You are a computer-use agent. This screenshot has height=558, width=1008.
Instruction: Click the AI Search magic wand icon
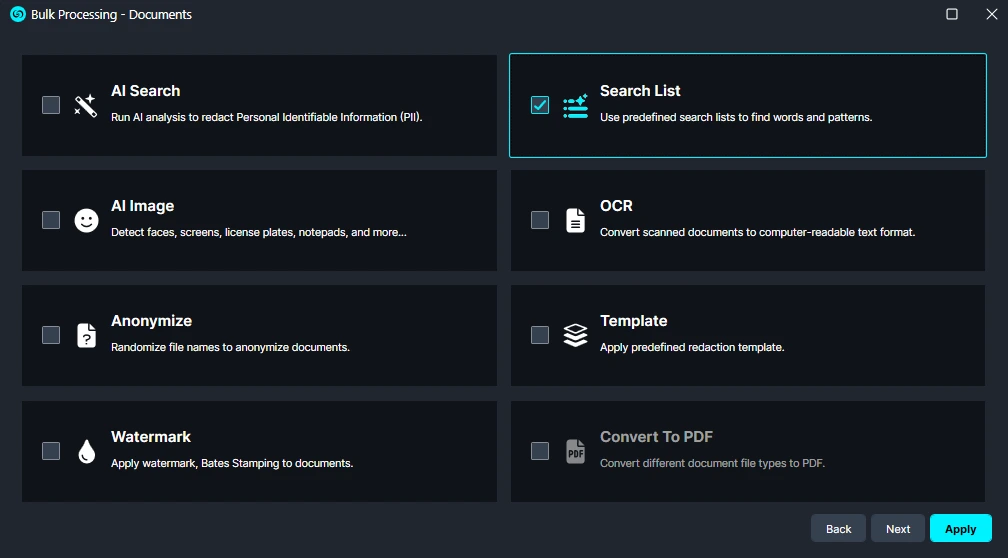click(x=86, y=105)
